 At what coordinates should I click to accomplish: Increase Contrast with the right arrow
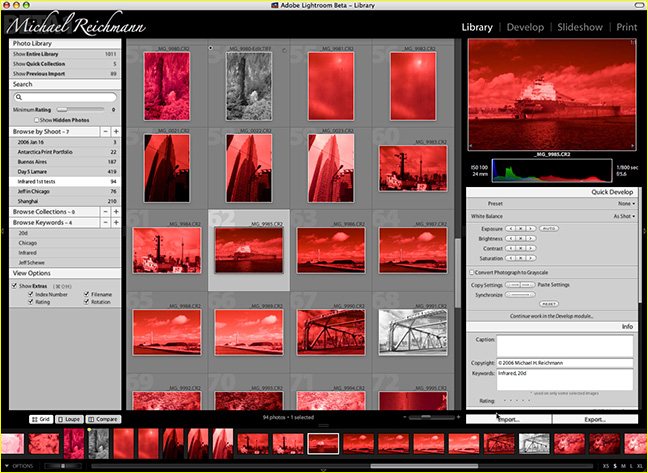click(531, 248)
